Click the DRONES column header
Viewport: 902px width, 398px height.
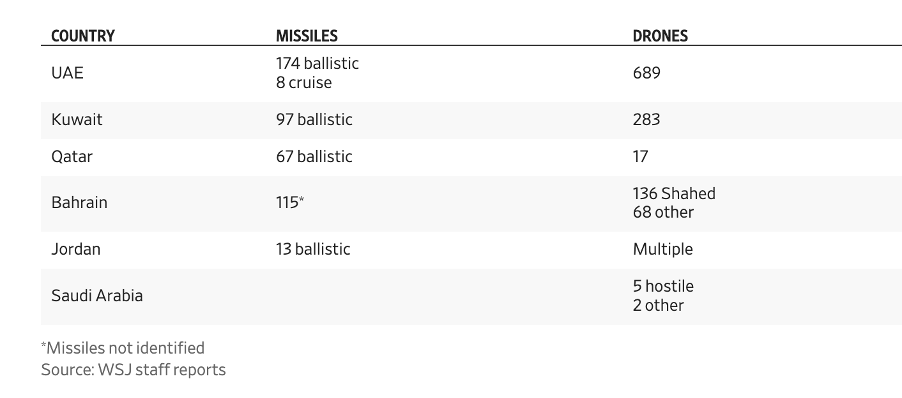pos(660,36)
